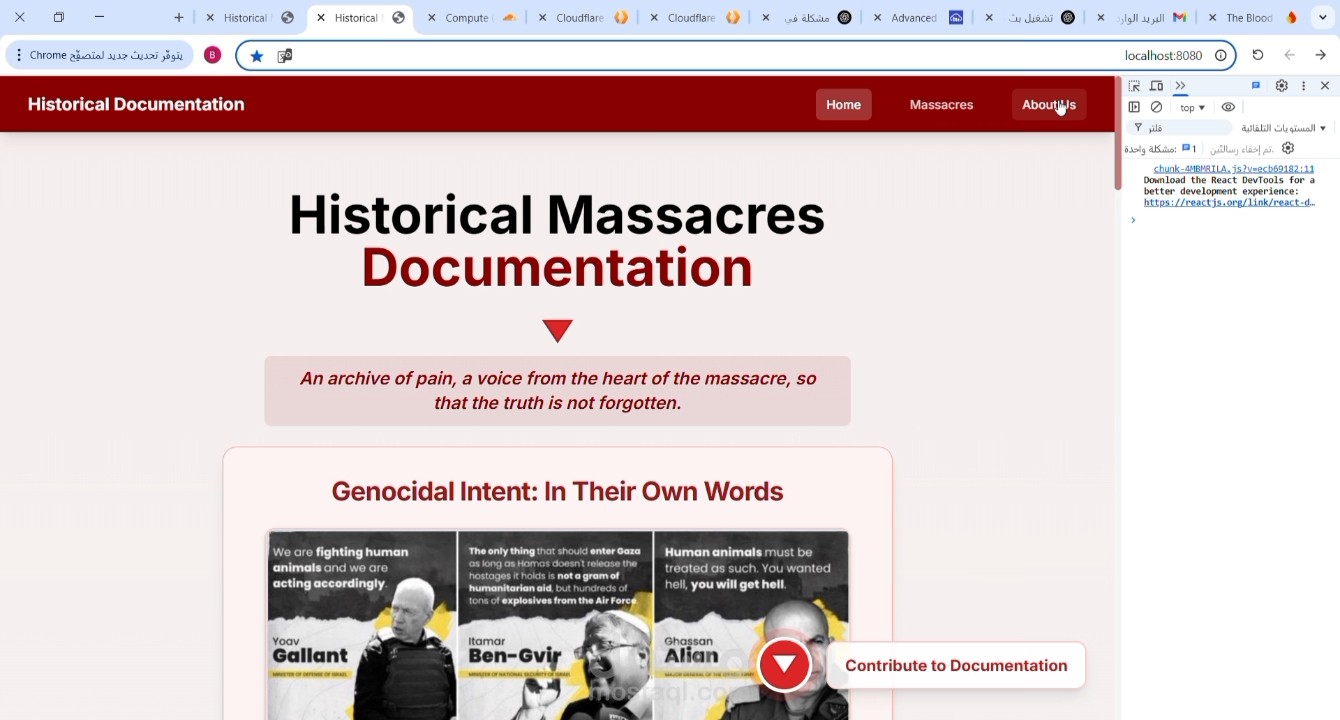Open Massacres page from navbar
This screenshot has width=1340, height=720.
coord(941,105)
